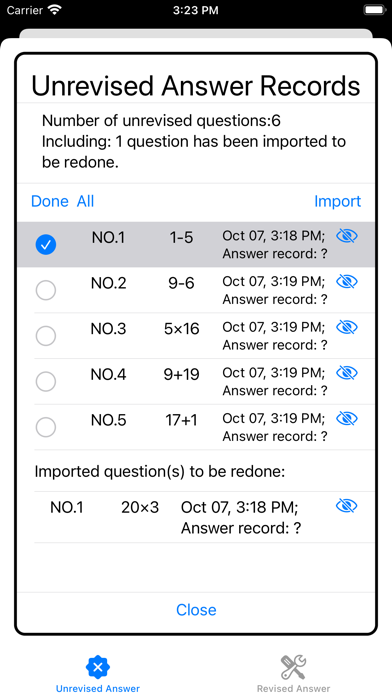The image size is (392, 696).
Task: Select the NO.2 radio circle
Action: (x=46, y=290)
